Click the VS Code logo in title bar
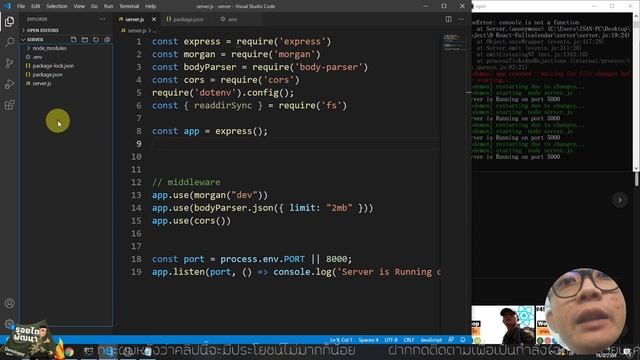The height and width of the screenshot is (360, 640). pyautogui.click(x=7, y=6)
